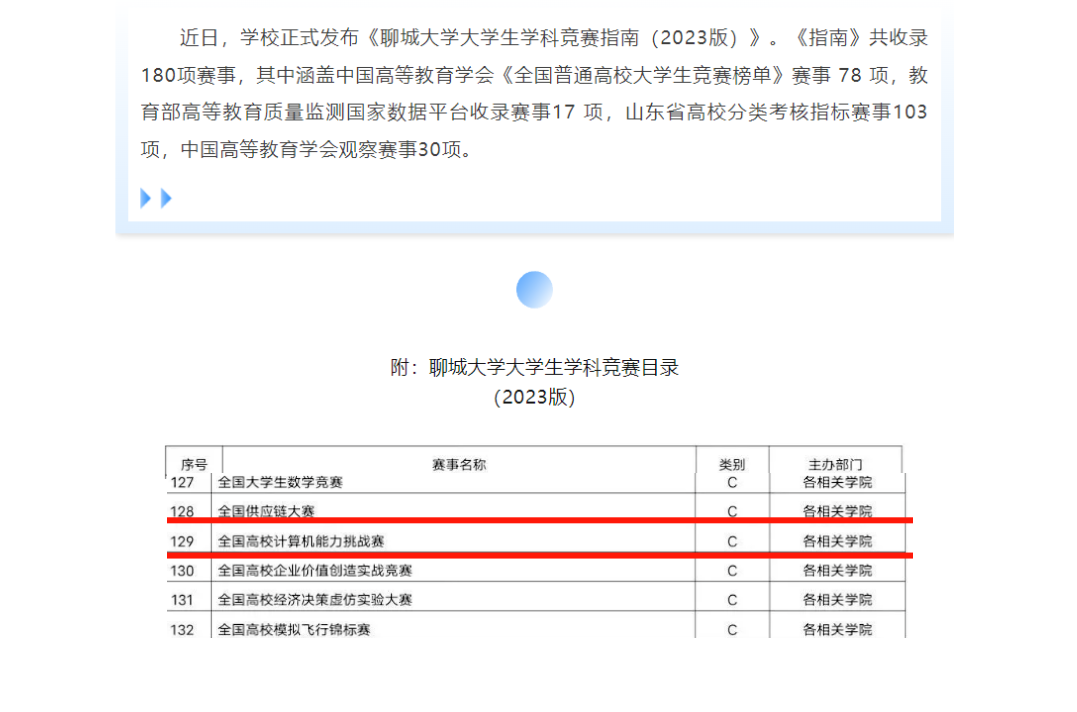
Task: Click row number 130
Action: pos(182,571)
